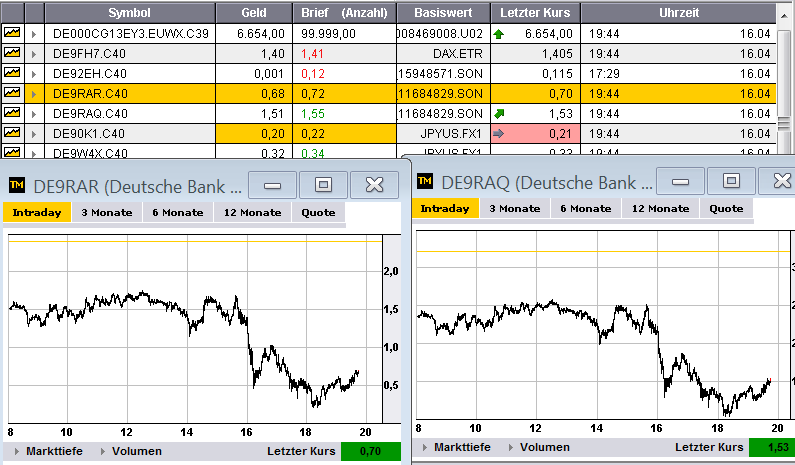The width and height of the screenshot is (795, 465).
Task: Maximize the DE9RAQ chart window
Action: point(732,181)
